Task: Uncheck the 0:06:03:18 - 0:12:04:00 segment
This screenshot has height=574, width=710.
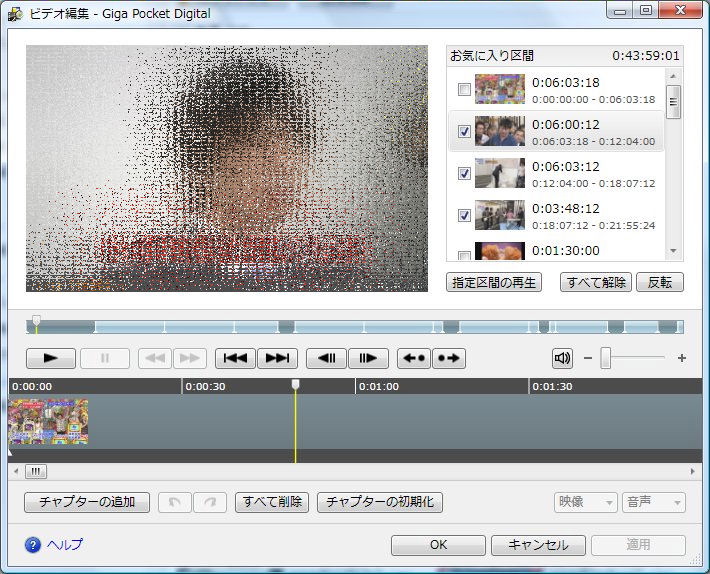Action: [464, 132]
